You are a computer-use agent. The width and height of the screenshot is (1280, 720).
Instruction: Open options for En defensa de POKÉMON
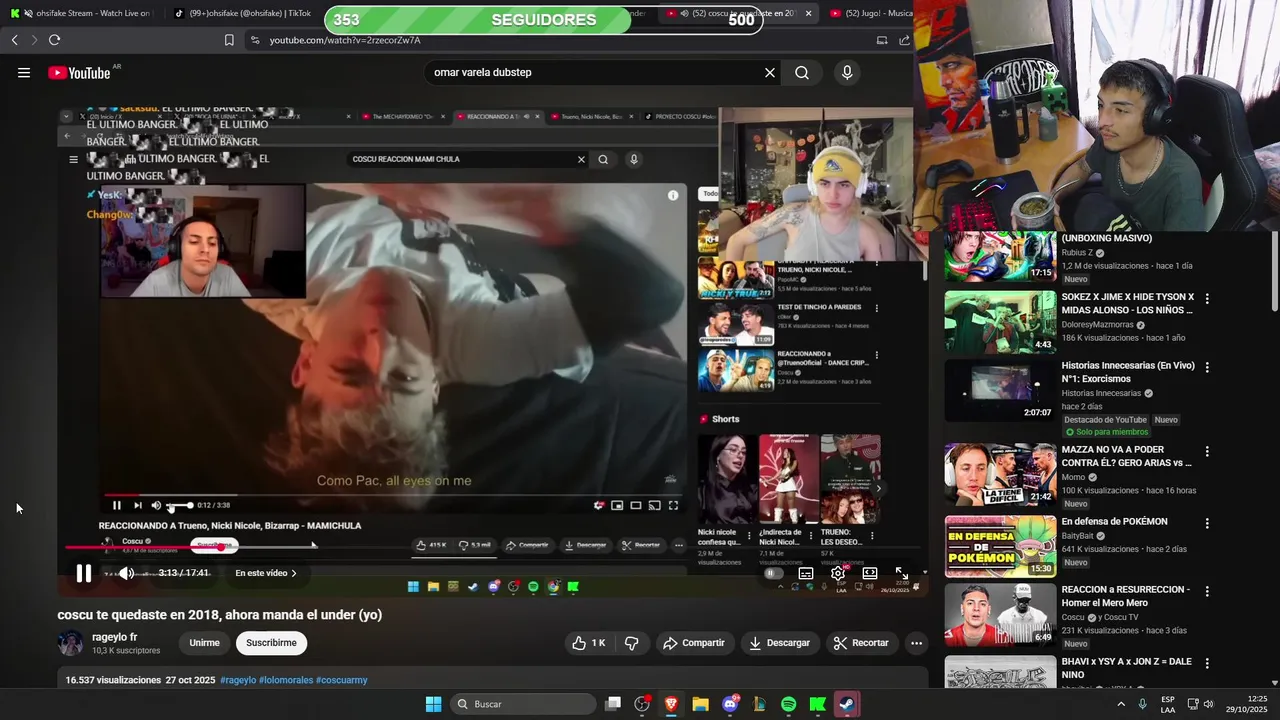(x=1207, y=523)
